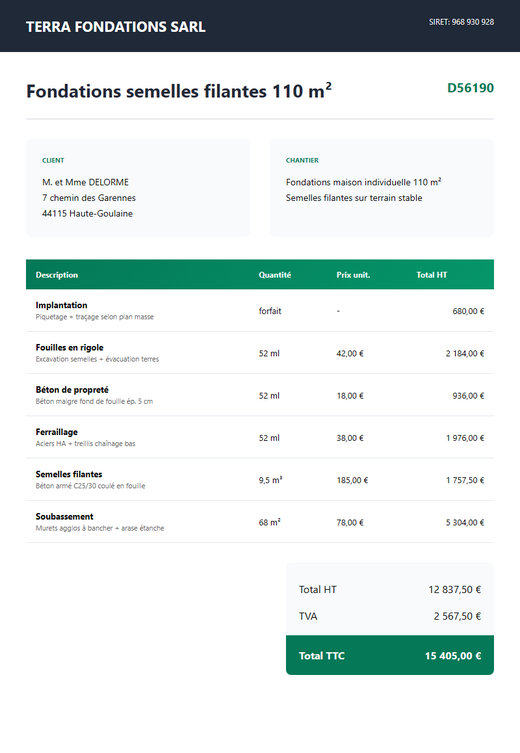Click the Quantité column header
The height and width of the screenshot is (753, 520).
tap(275, 275)
